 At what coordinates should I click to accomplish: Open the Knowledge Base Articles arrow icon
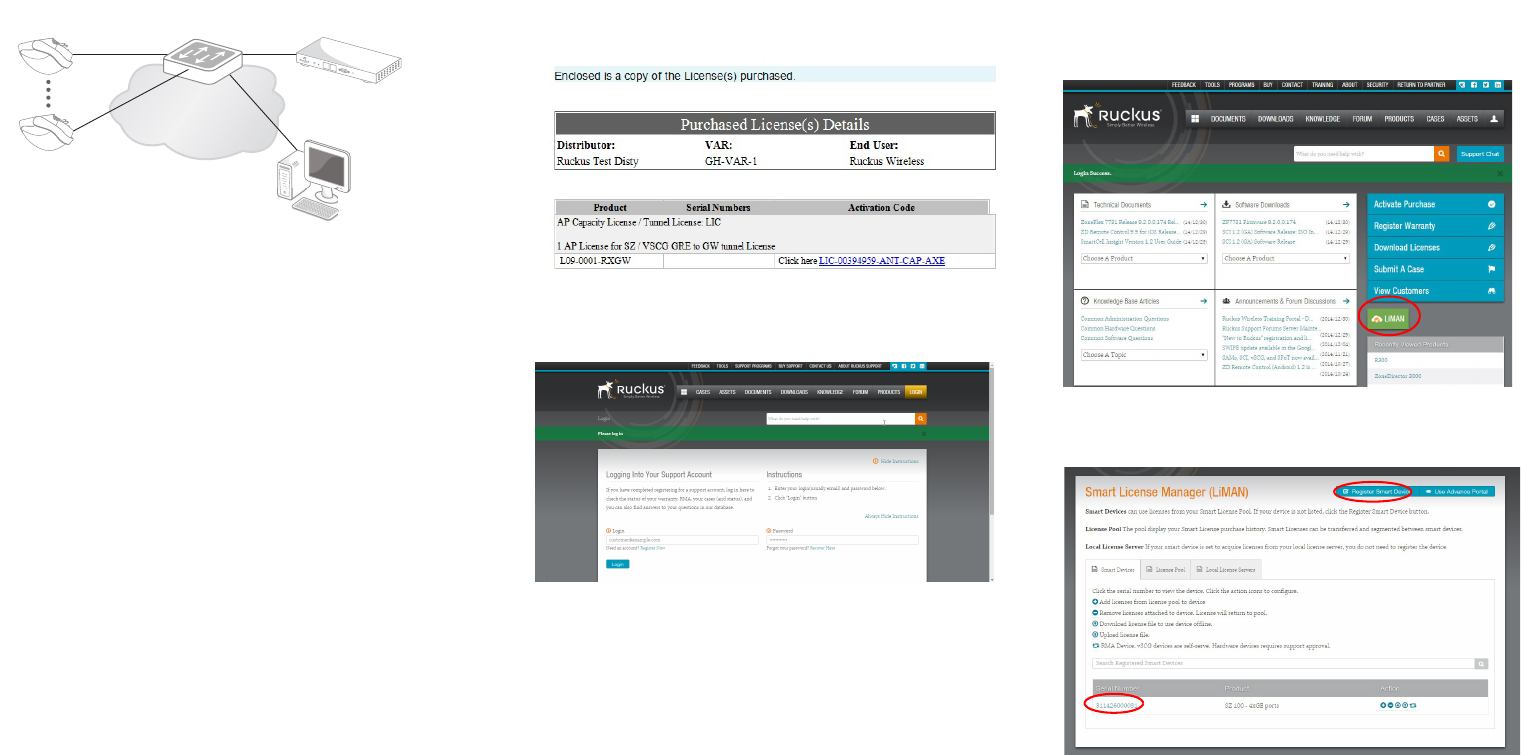tap(1206, 300)
